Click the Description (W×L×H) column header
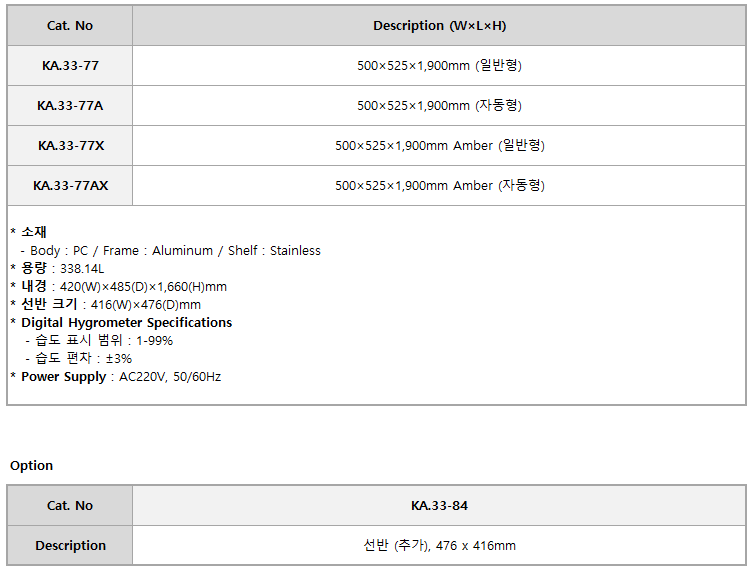Viewport: 752px width, 571px height. click(439, 26)
